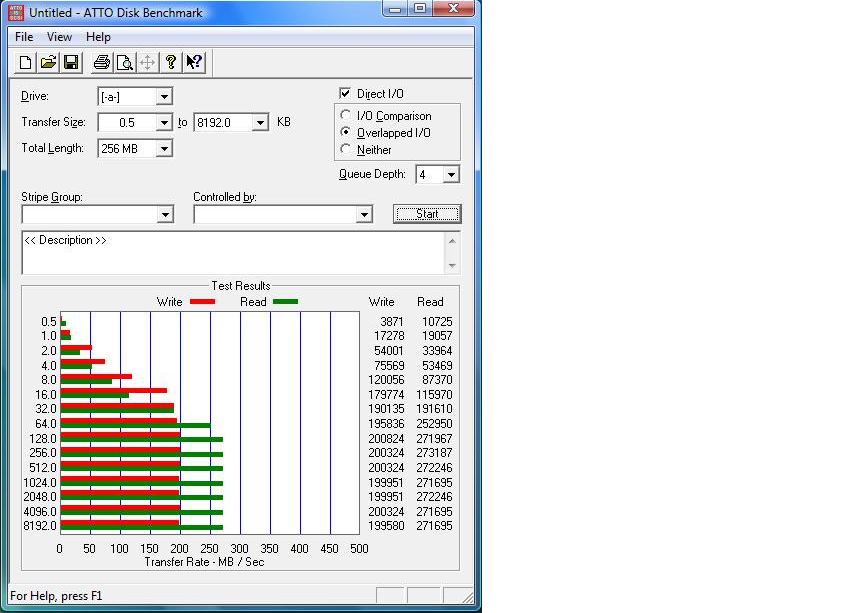Click the write value 200824
The height and width of the screenshot is (613, 864).
386,439
